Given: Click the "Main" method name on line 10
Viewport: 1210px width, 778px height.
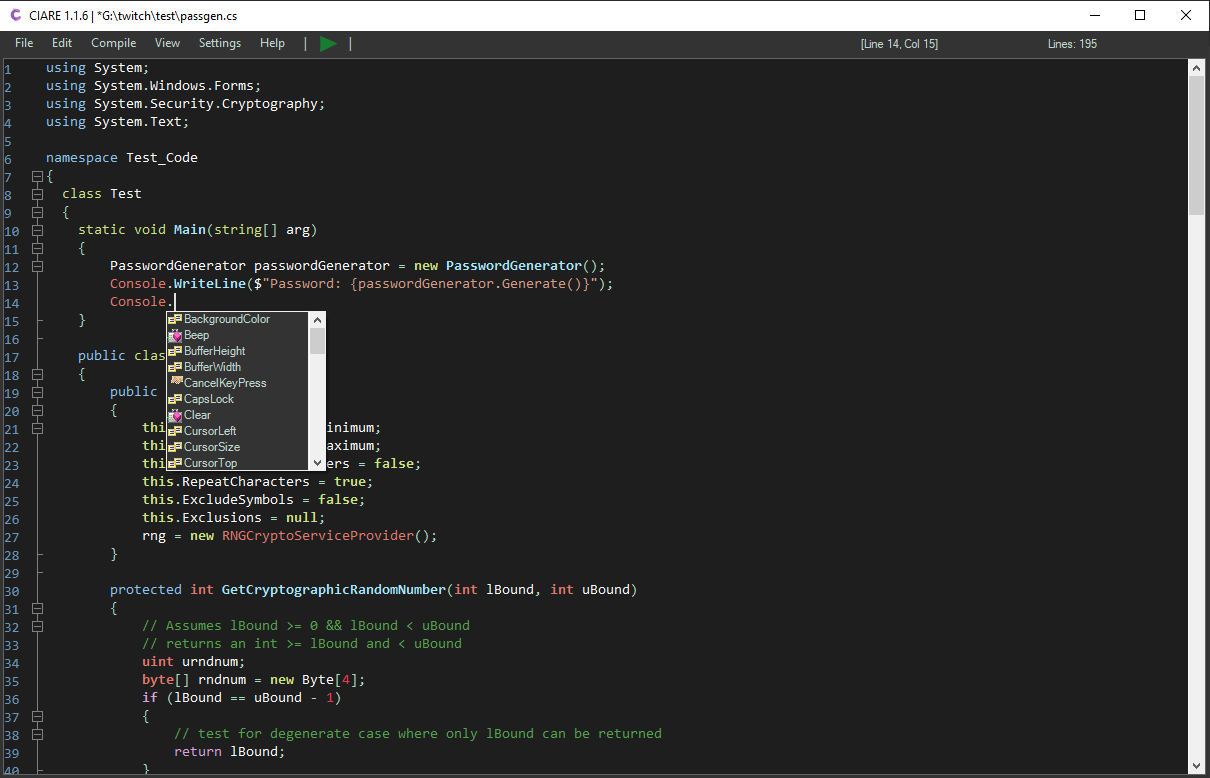Looking at the screenshot, I should click(x=190, y=230).
